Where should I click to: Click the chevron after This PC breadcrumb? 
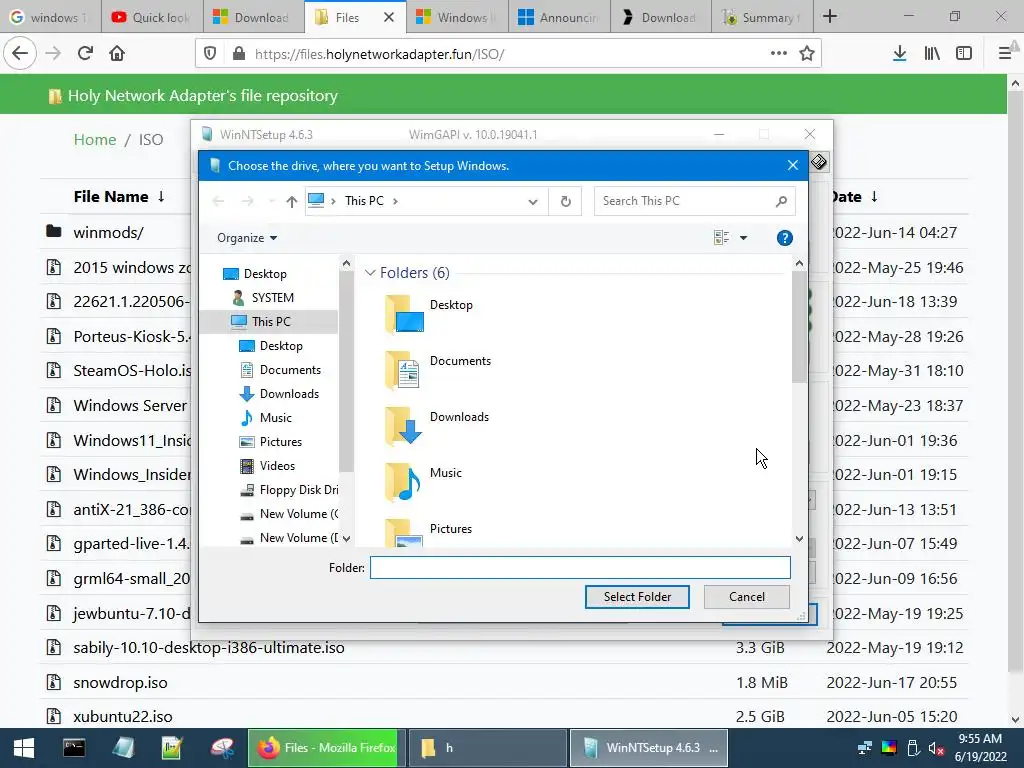pos(395,201)
